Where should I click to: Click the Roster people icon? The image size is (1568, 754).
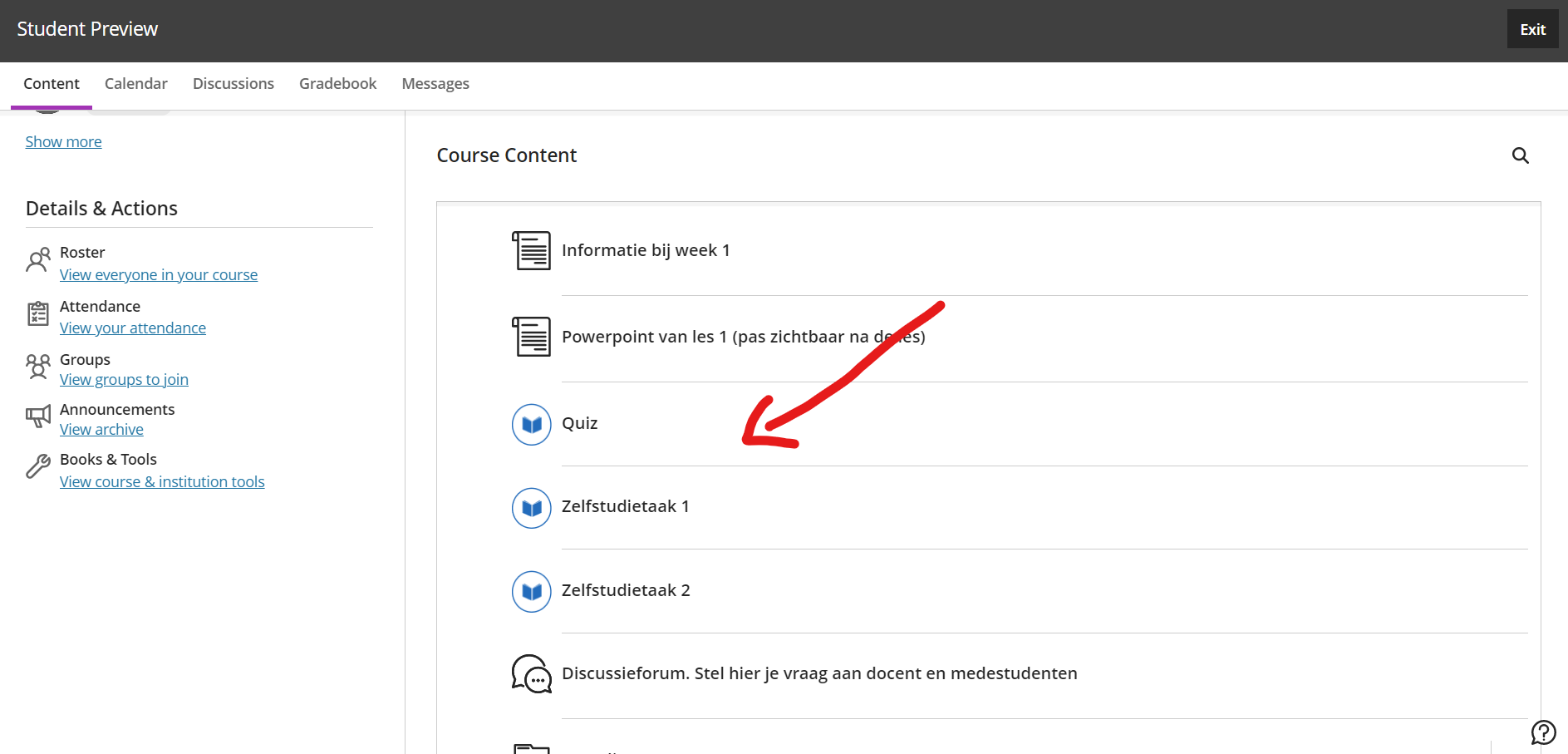pyautogui.click(x=37, y=259)
